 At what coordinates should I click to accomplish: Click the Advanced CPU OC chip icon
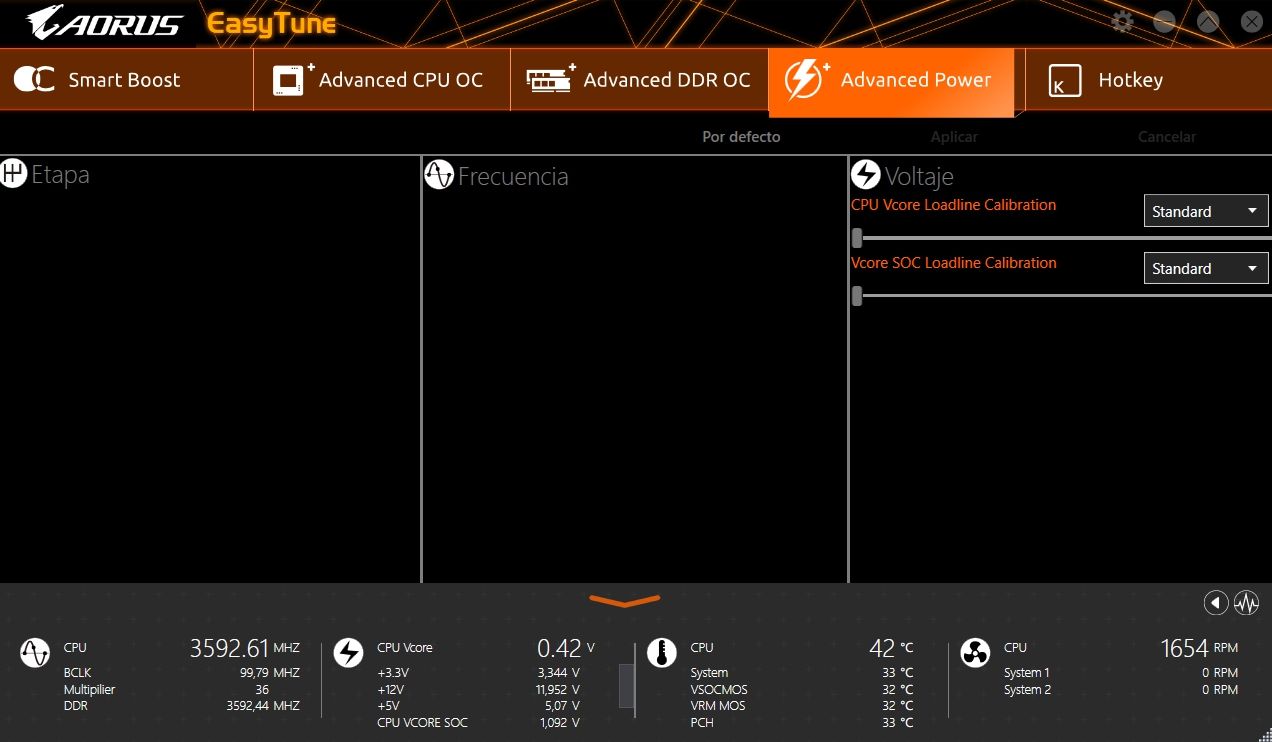[292, 80]
